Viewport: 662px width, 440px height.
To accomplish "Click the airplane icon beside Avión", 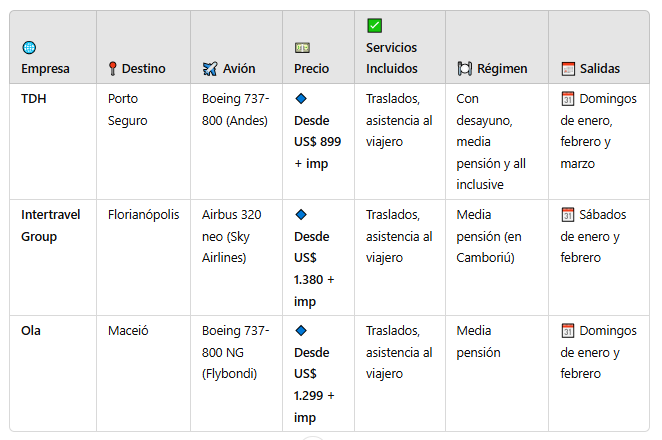I will coord(210,68).
